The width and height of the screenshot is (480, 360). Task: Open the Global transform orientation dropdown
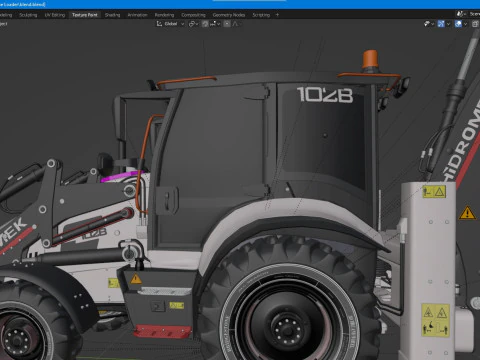pyautogui.click(x=171, y=24)
